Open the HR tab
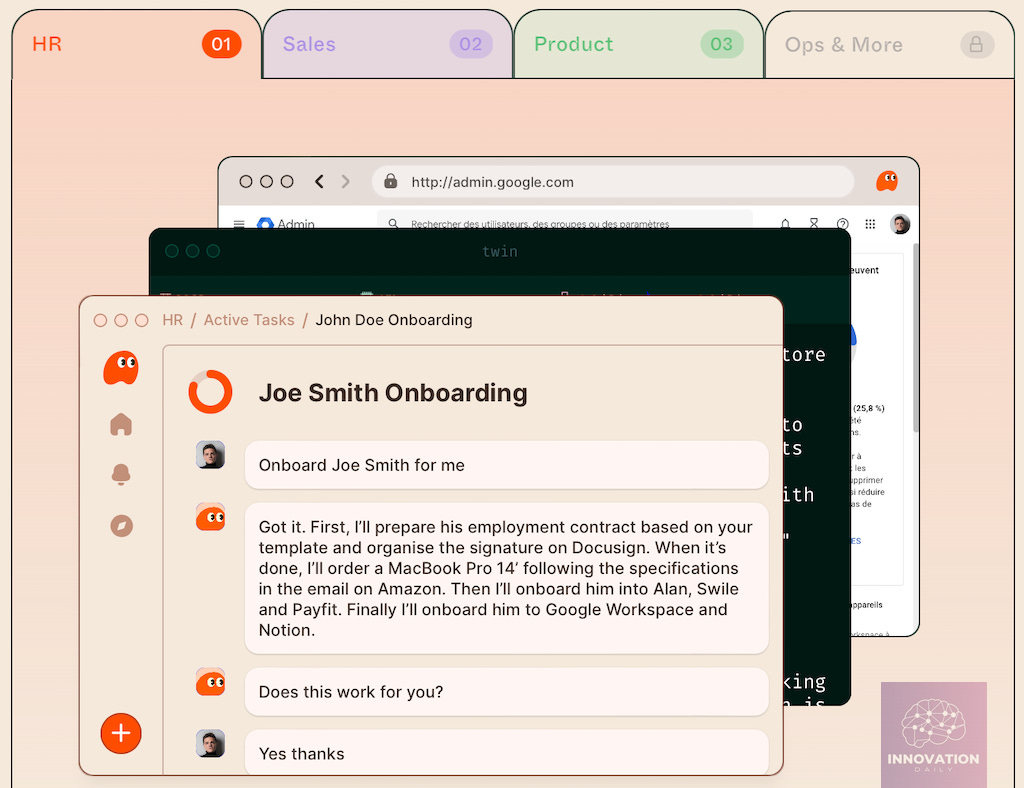Image resolution: width=1024 pixels, height=788 pixels. coord(136,44)
